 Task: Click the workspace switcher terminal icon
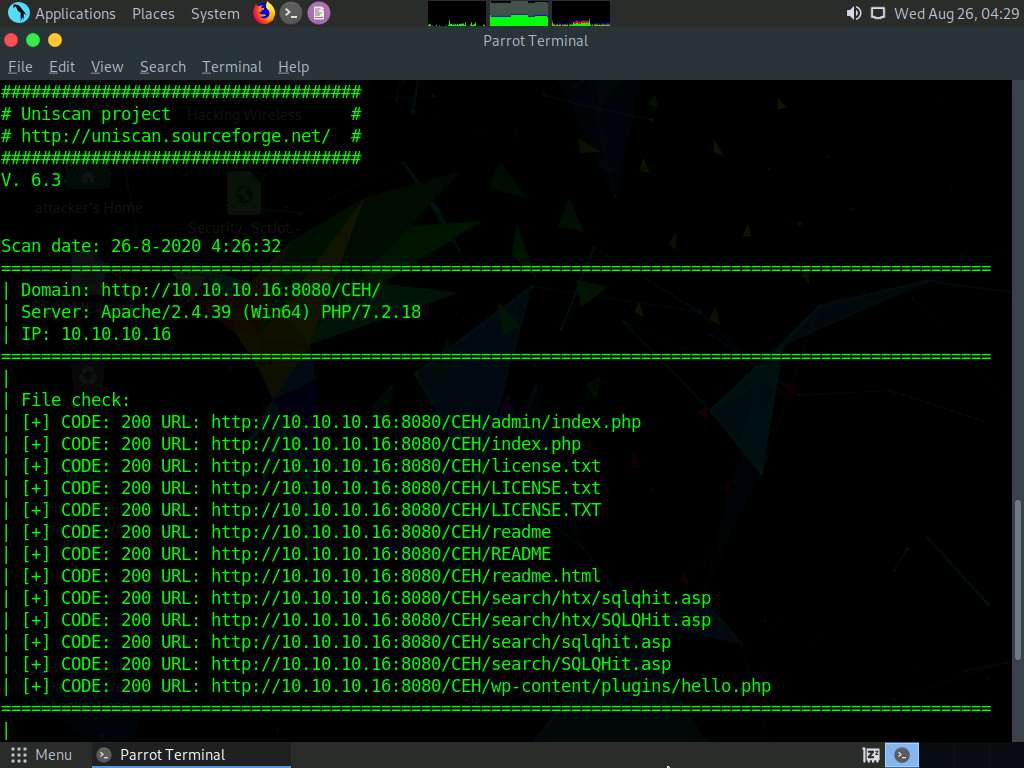[x=902, y=755]
